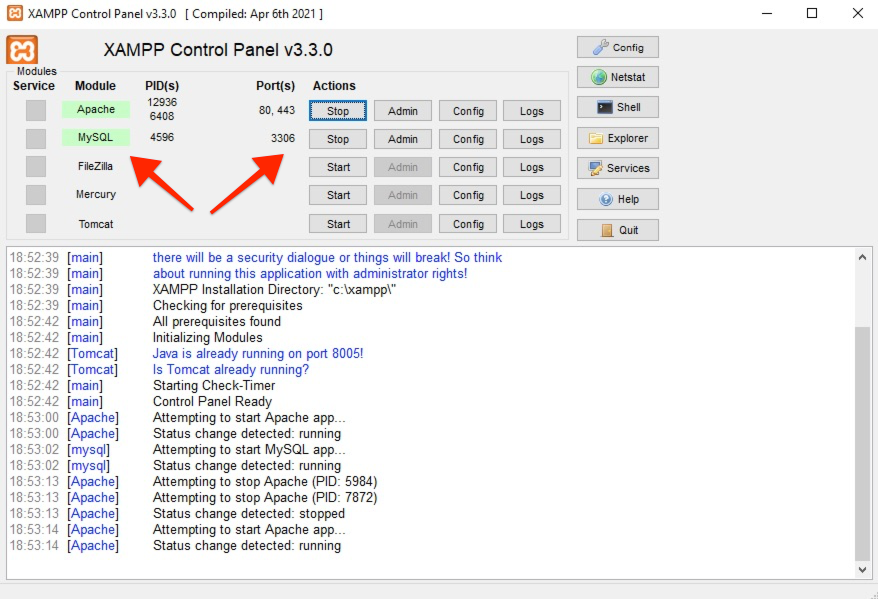Maximize the XAMPP Control Panel window

pyautogui.click(x=812, y=13)
